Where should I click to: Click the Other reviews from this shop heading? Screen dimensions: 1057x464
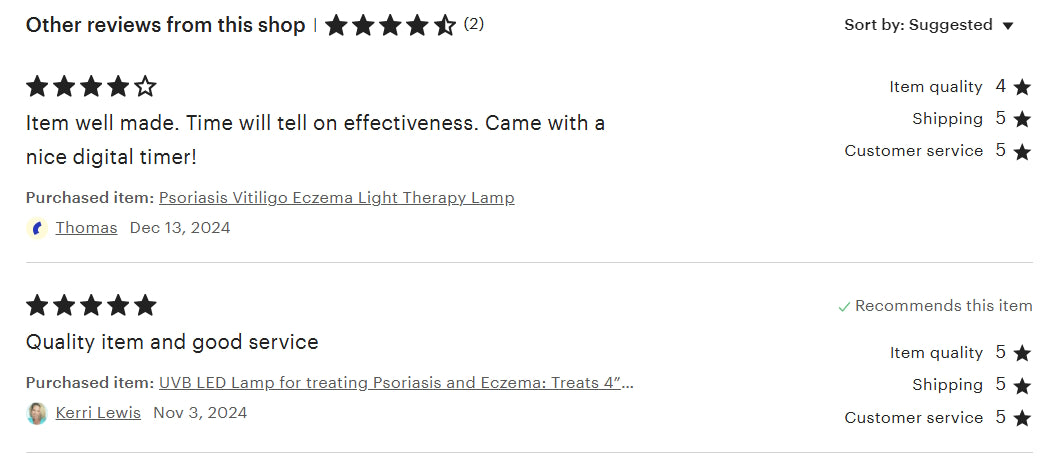click(x=165, y=25)
